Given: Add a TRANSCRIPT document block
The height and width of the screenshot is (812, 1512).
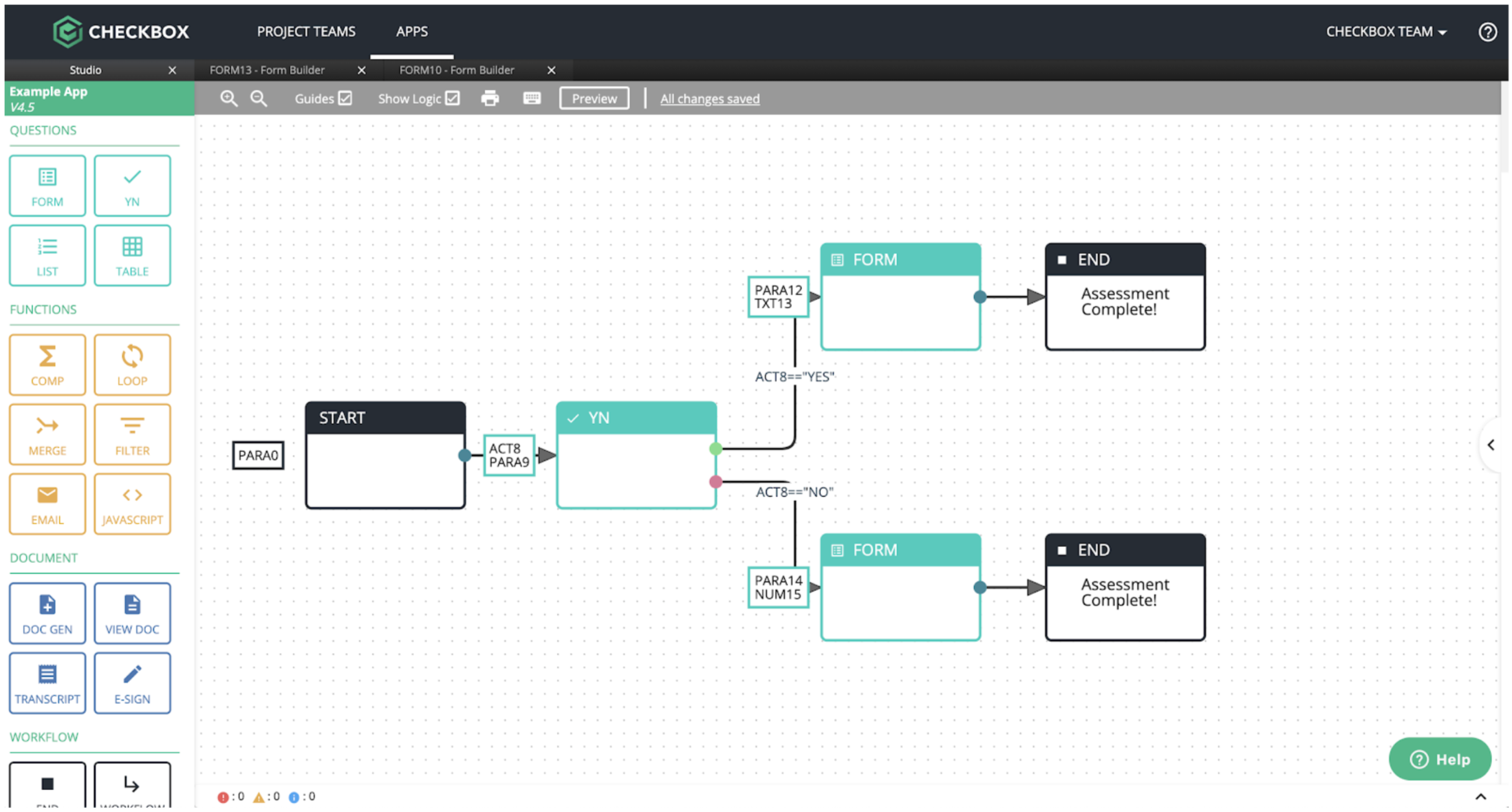Looking at the screenshot, I should 47,683.
